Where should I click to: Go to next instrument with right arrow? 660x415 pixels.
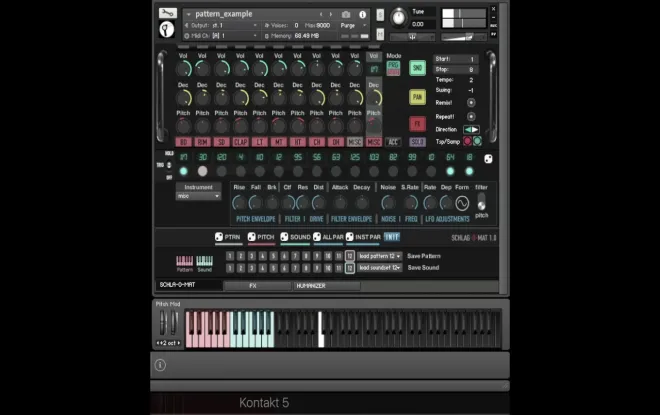tap(331, 14)
